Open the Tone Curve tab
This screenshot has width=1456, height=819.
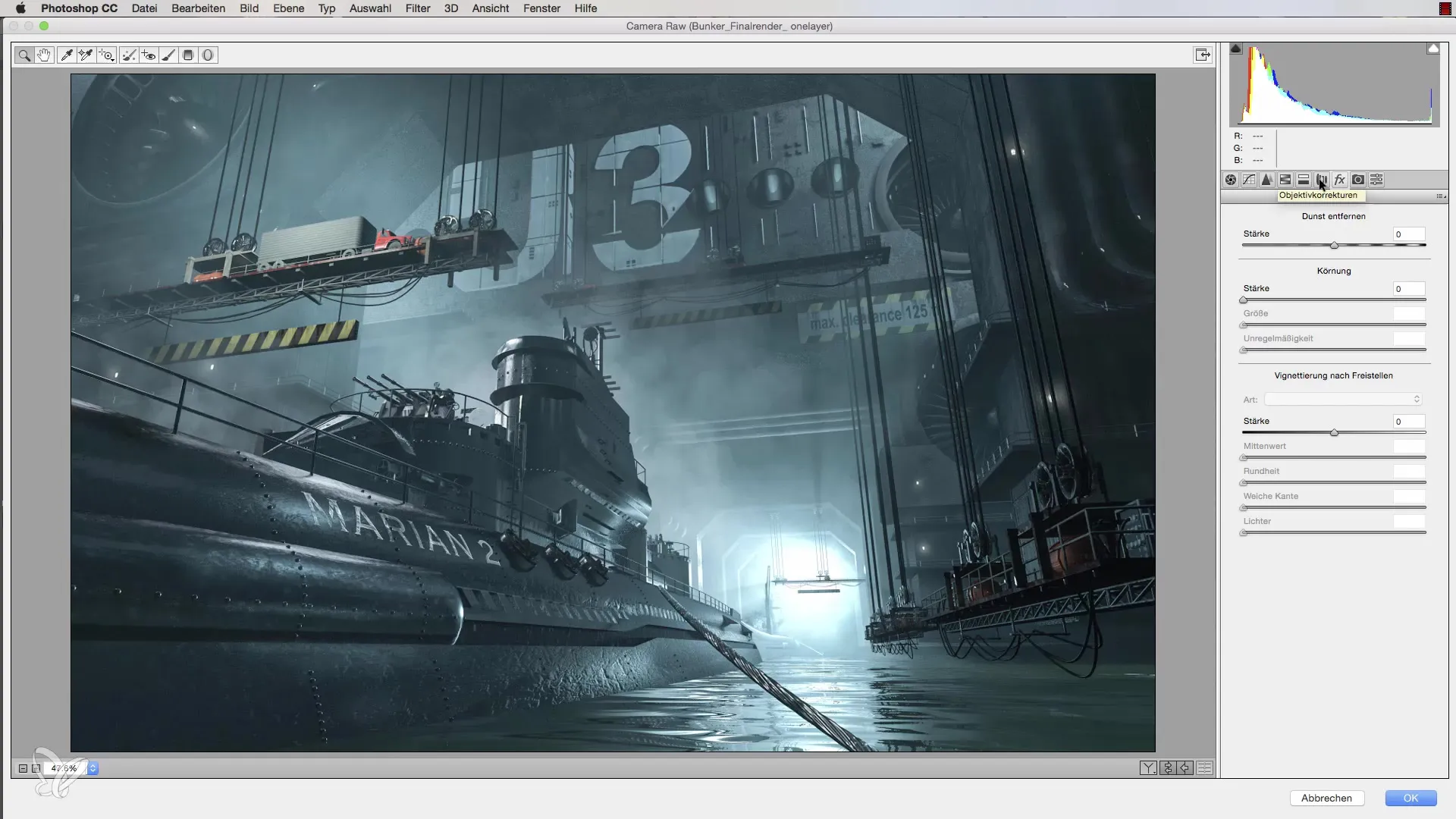pyautogui.click(x=1249, y=180)
